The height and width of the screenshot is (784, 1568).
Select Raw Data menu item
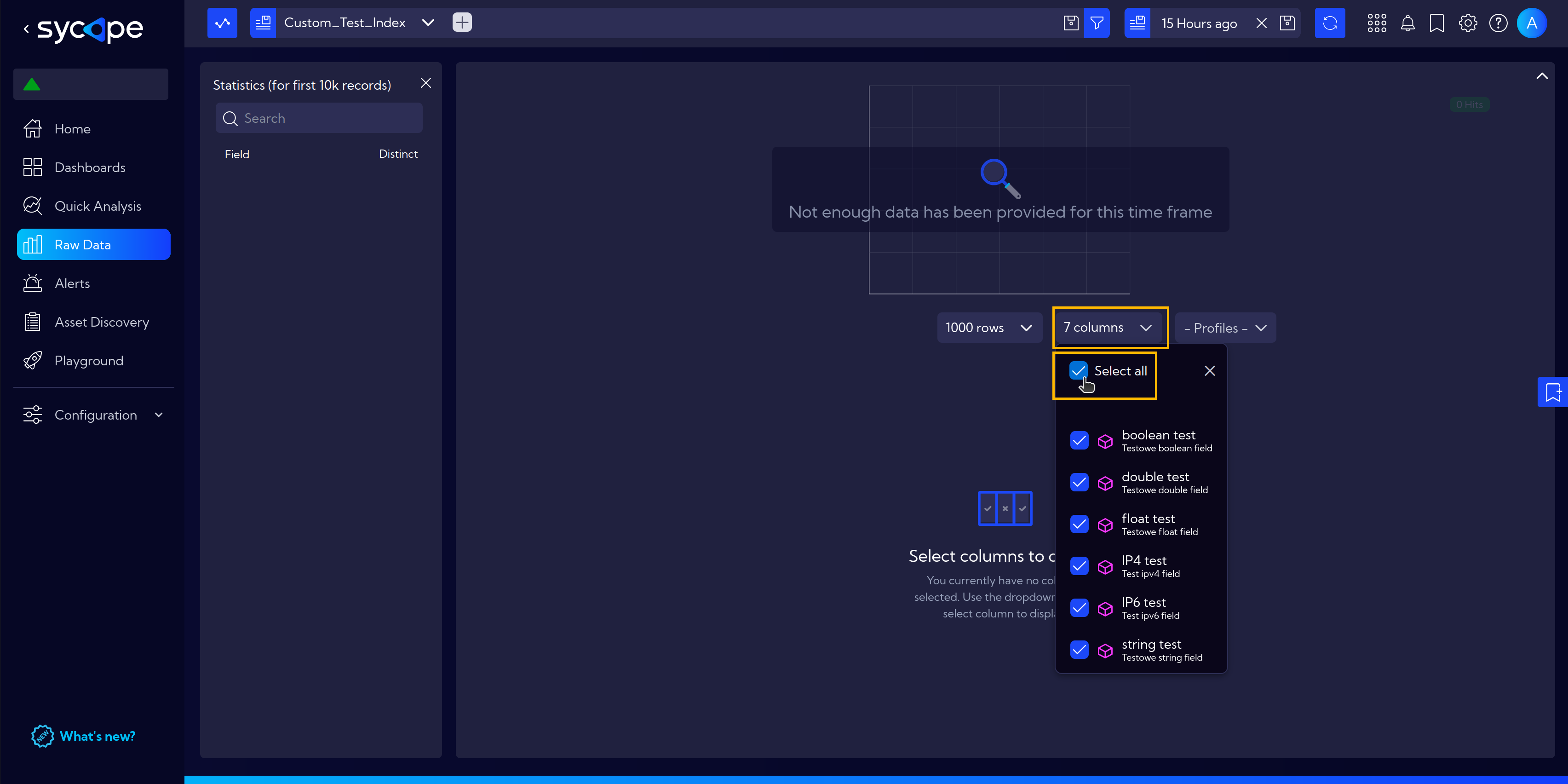pos(94,245)
